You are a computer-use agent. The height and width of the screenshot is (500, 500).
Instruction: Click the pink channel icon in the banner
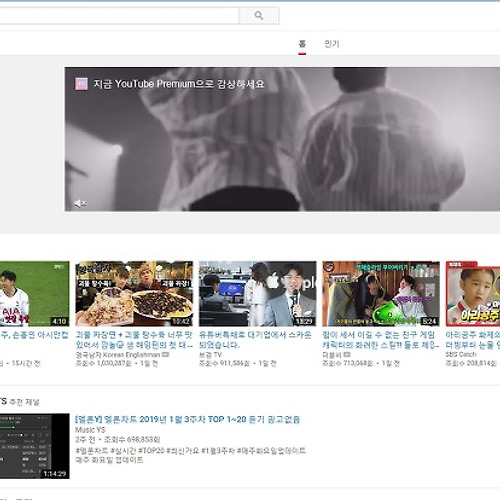pyautogui.click(x=81, y=84)
